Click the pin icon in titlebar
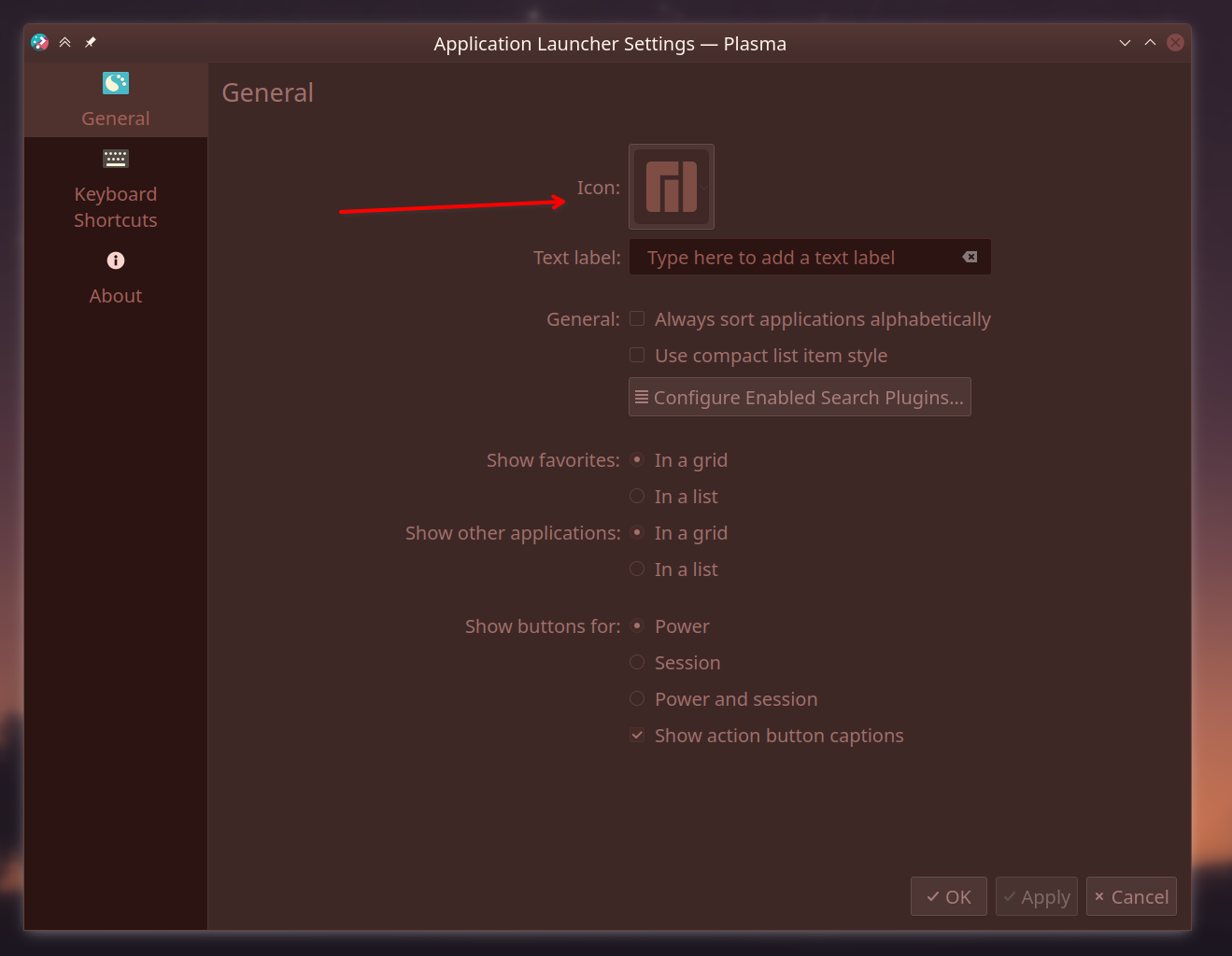 click(91, 42)
